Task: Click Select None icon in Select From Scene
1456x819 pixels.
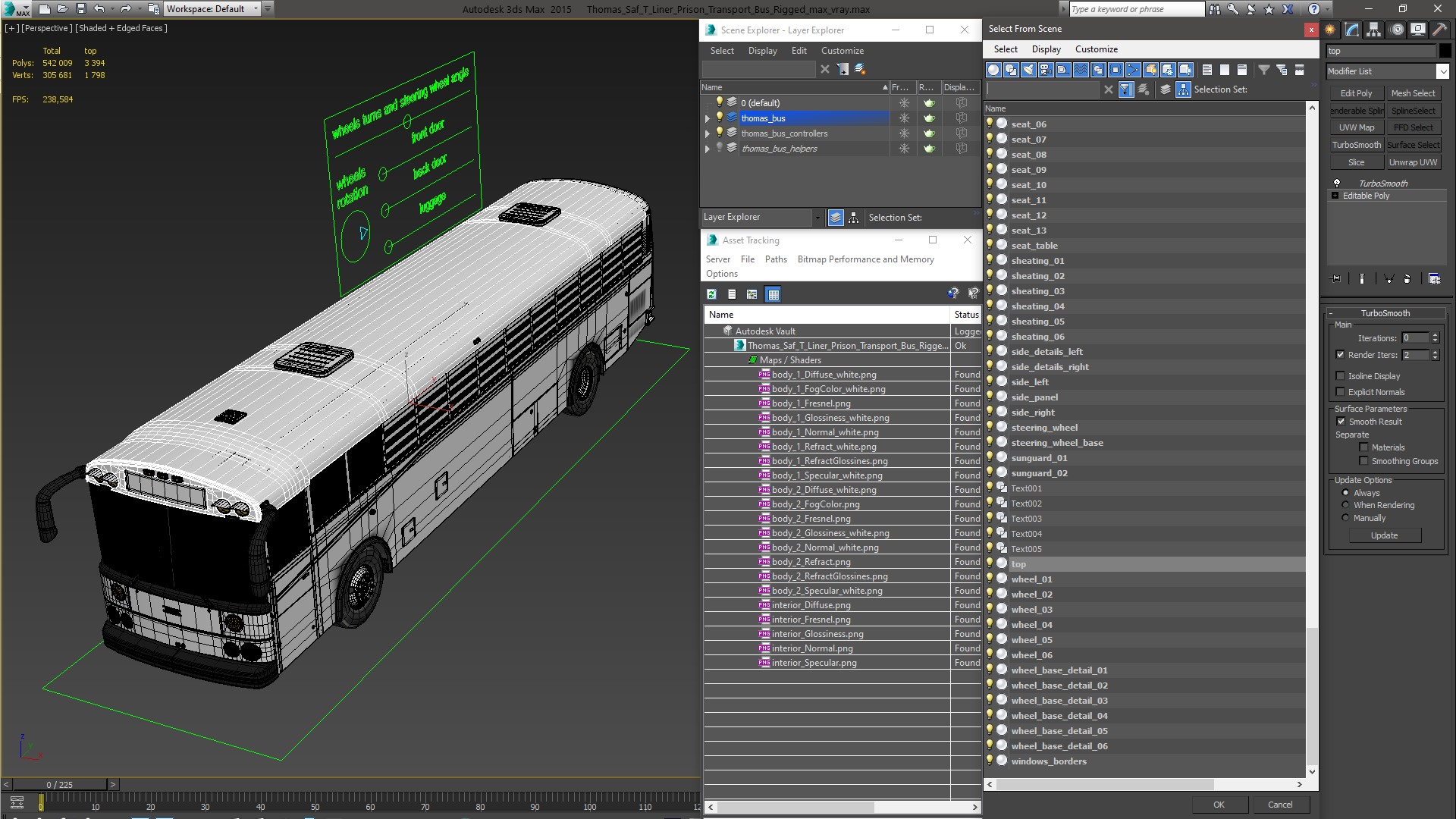Action: point(1225,70)
